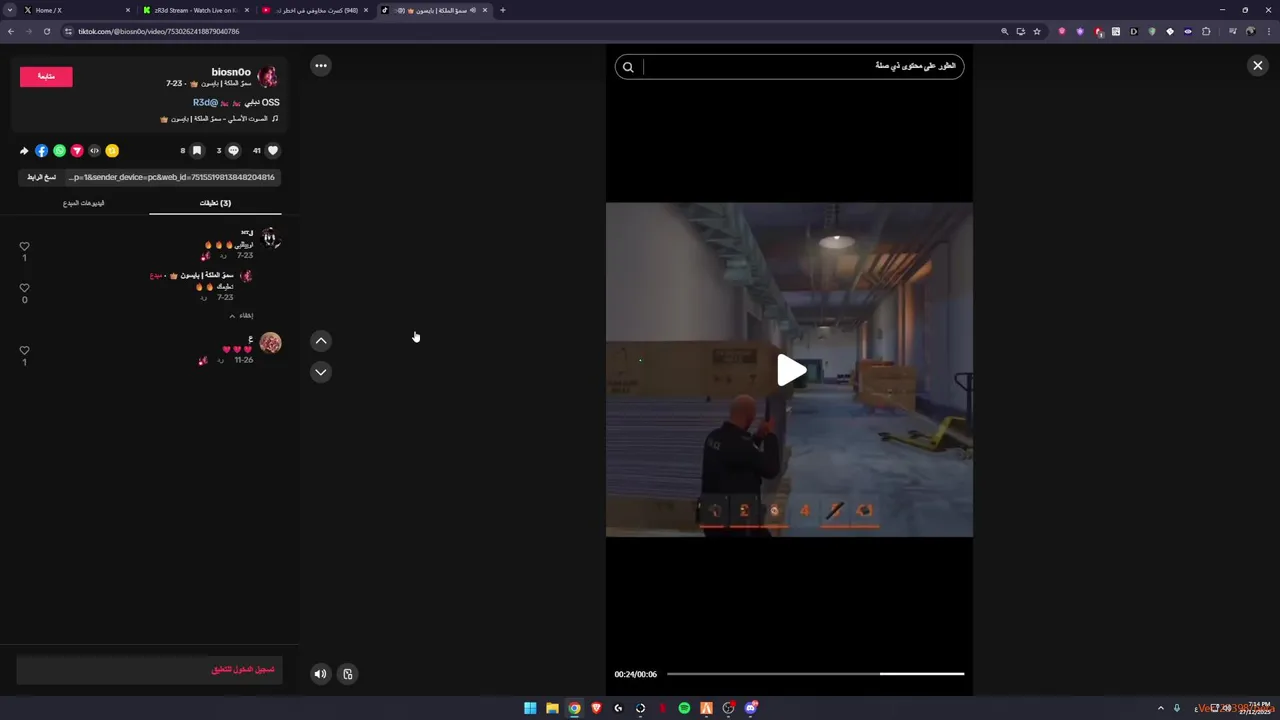
Task: Like the video with the heart icon
Action: [x=272, y=151]
